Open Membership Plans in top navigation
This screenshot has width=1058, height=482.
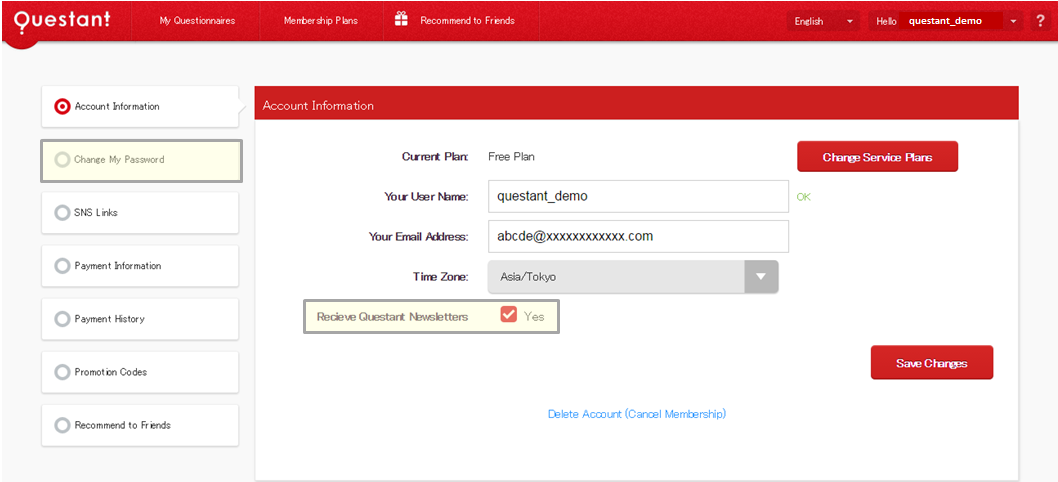pyautogui.click(x=321, y=21)
